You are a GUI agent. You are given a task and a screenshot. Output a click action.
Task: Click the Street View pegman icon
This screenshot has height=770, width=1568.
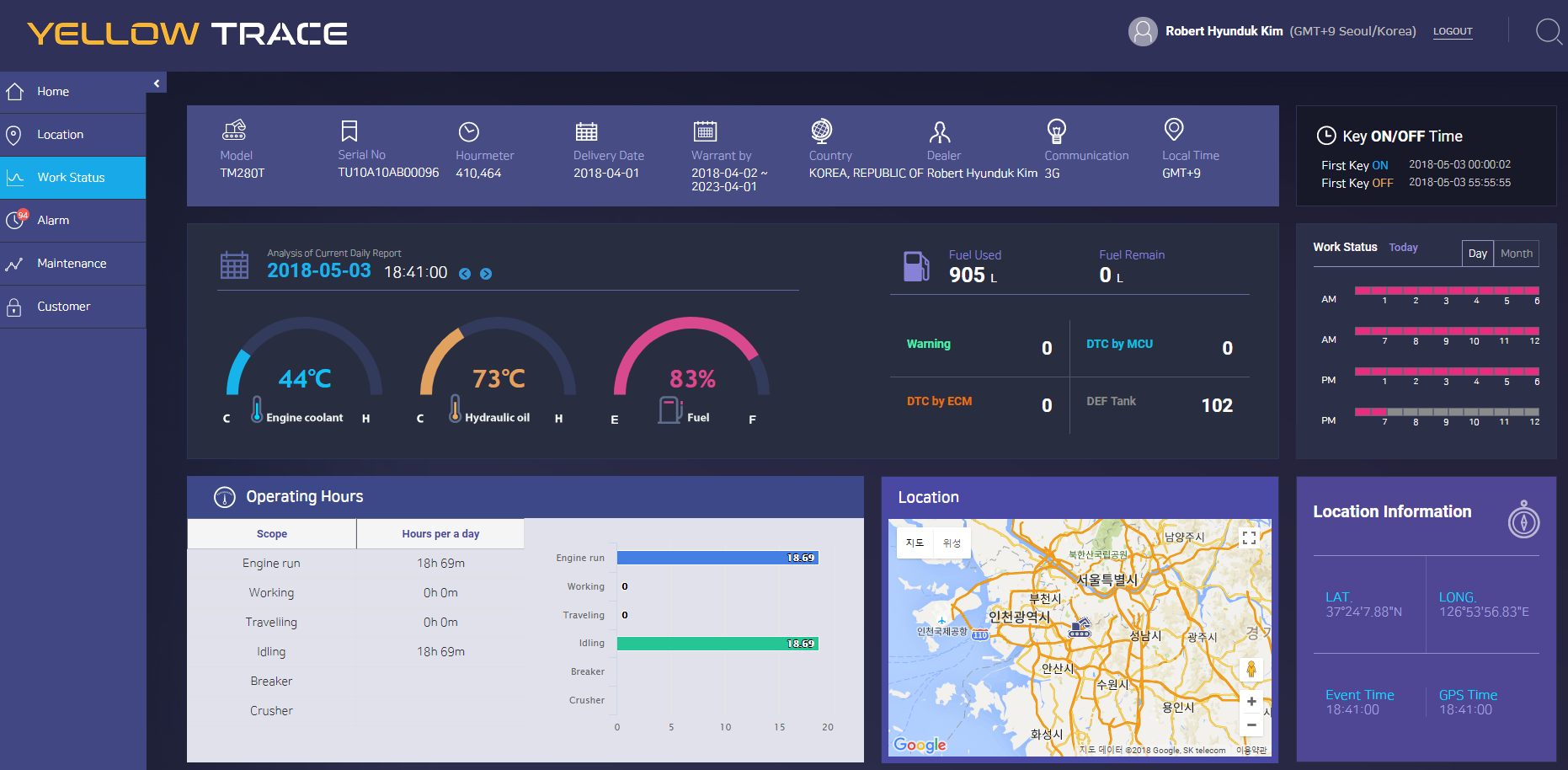pos(1251,670)
